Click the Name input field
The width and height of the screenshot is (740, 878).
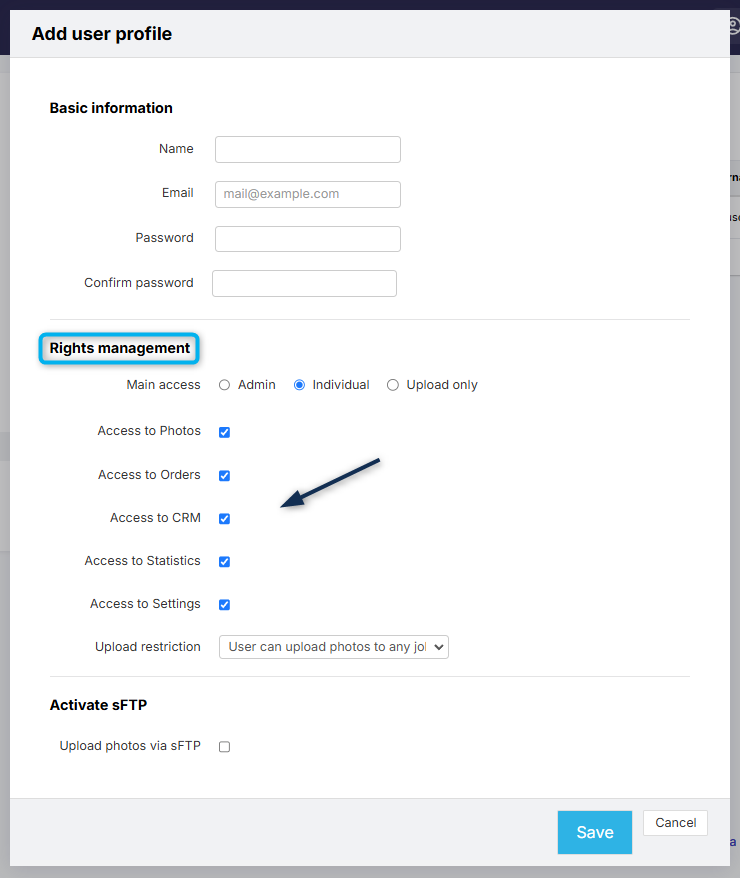[x=307, y=150]
